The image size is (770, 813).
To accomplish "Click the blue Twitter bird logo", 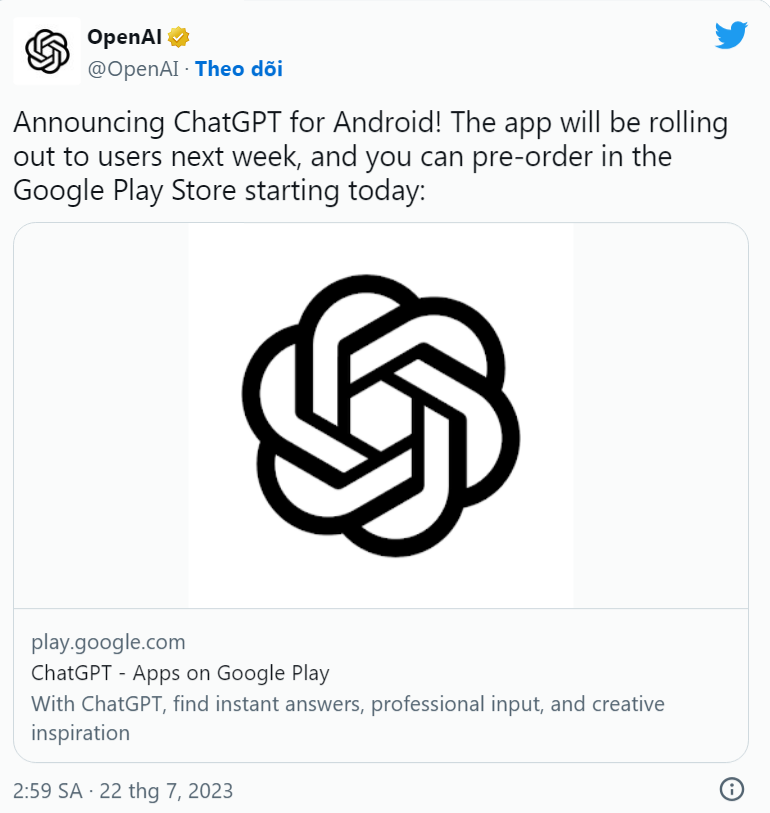I will [731, 36].
